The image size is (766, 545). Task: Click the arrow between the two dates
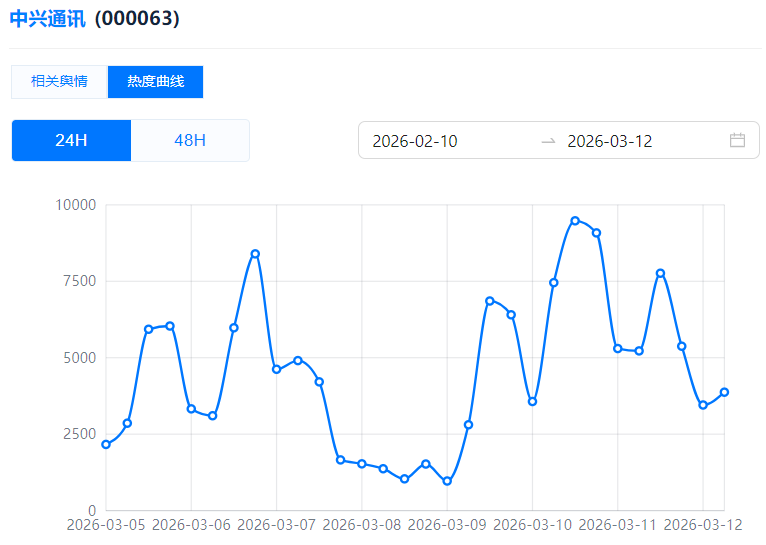coord(548,141)
